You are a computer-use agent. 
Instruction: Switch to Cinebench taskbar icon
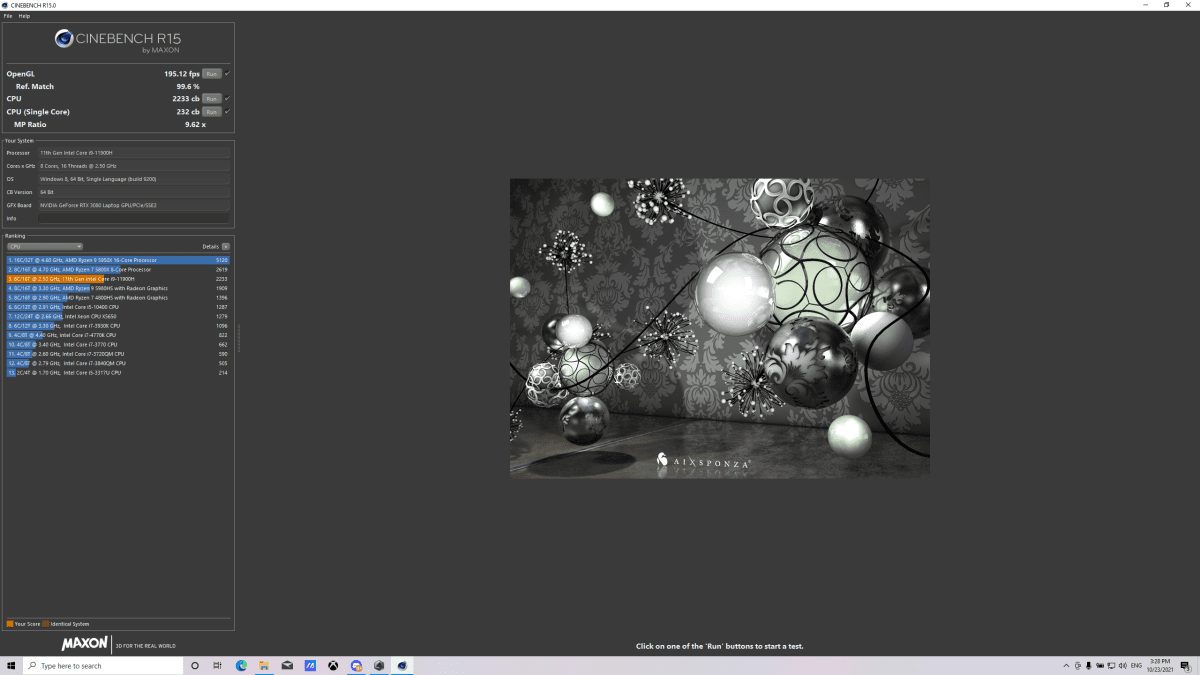pos(402,665)
